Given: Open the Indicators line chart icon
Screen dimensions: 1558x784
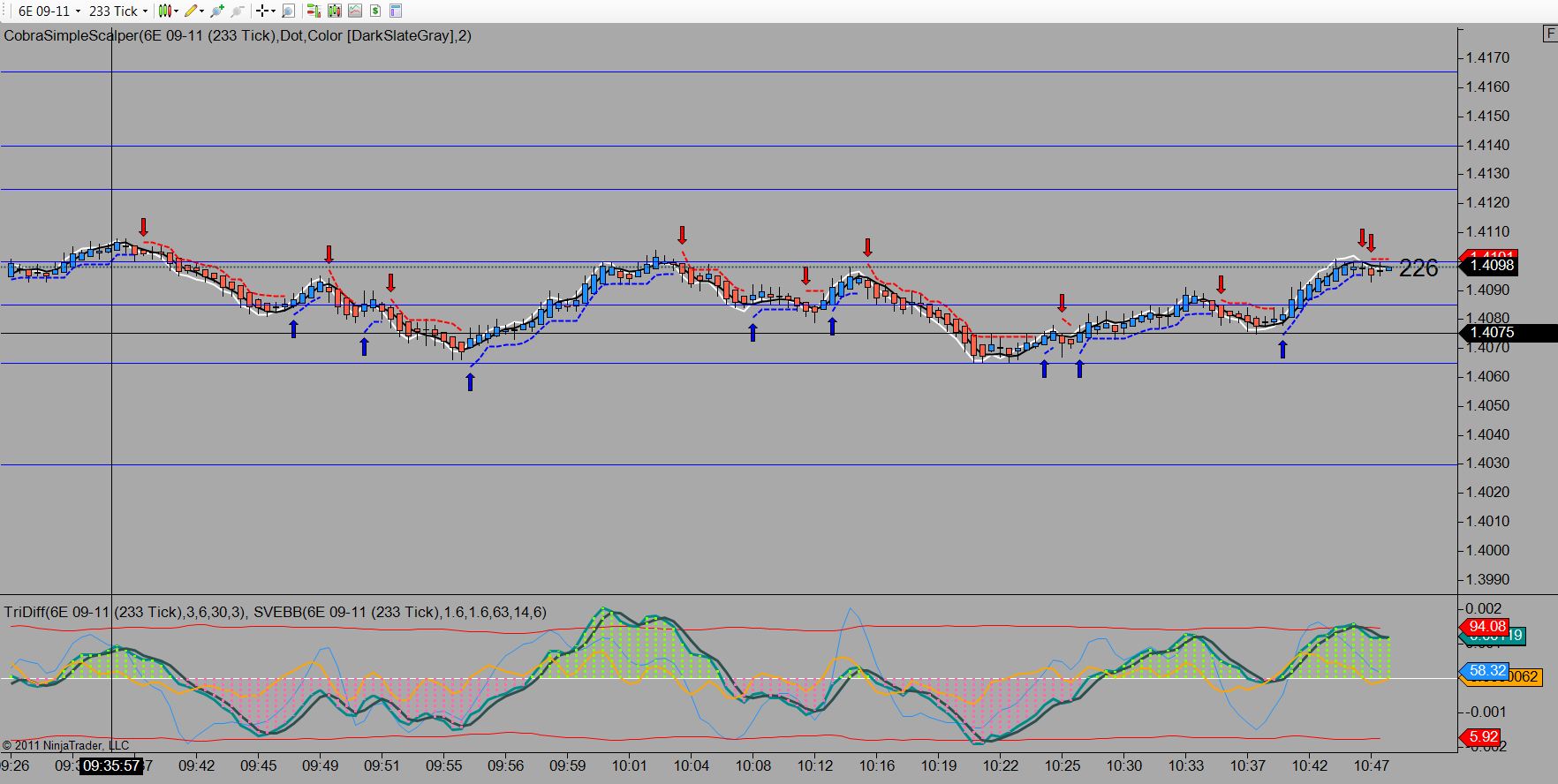Looking at the screenshot, I should point(355,11).
